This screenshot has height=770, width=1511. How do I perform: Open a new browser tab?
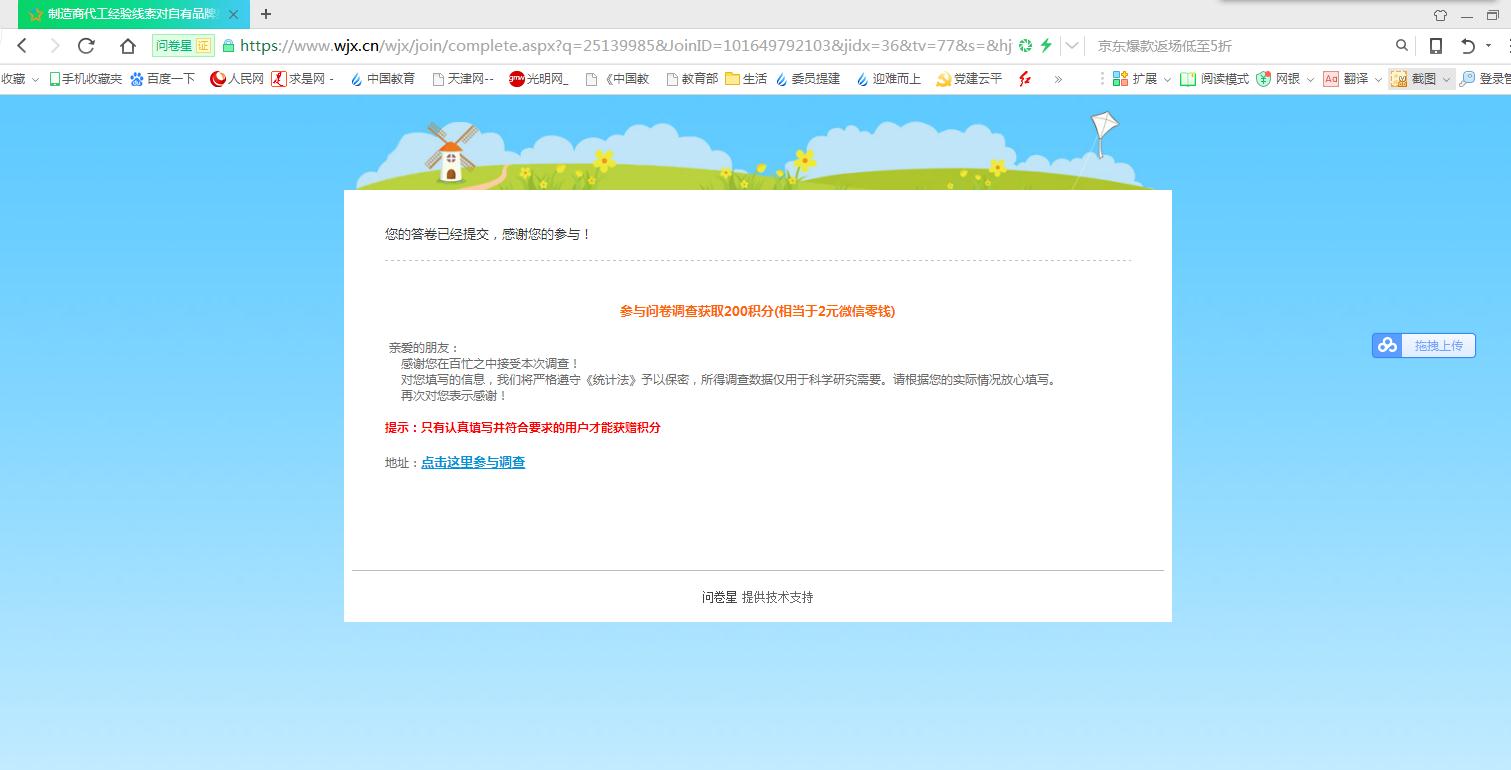266,14
